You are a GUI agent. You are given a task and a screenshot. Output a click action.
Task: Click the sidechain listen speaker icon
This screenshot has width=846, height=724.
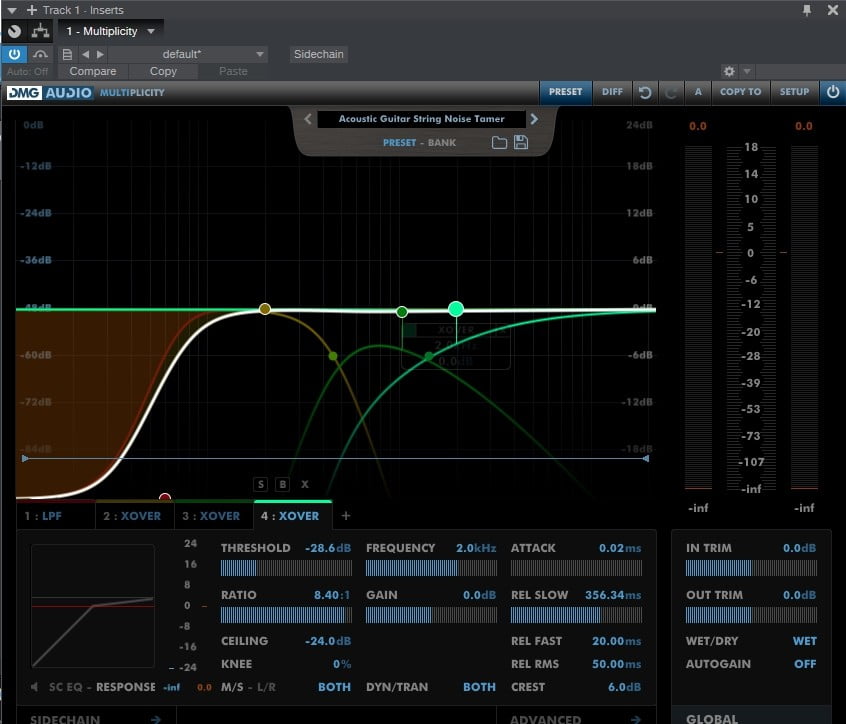[x=35, y=687]
